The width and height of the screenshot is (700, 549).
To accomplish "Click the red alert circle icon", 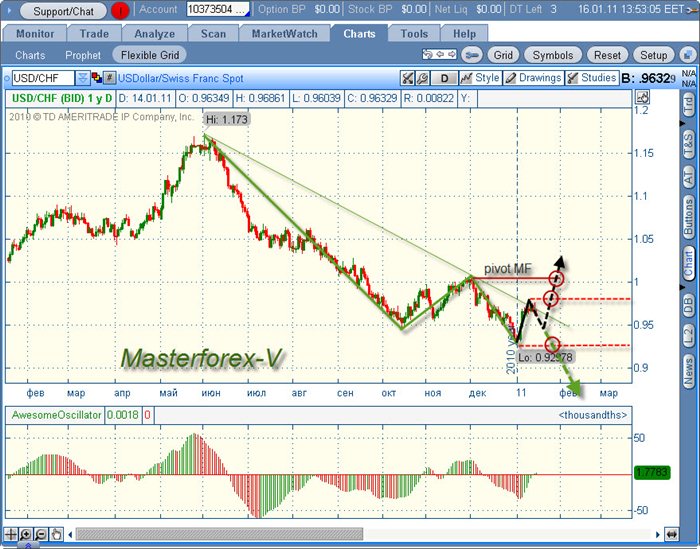I will tap(120, 10).
